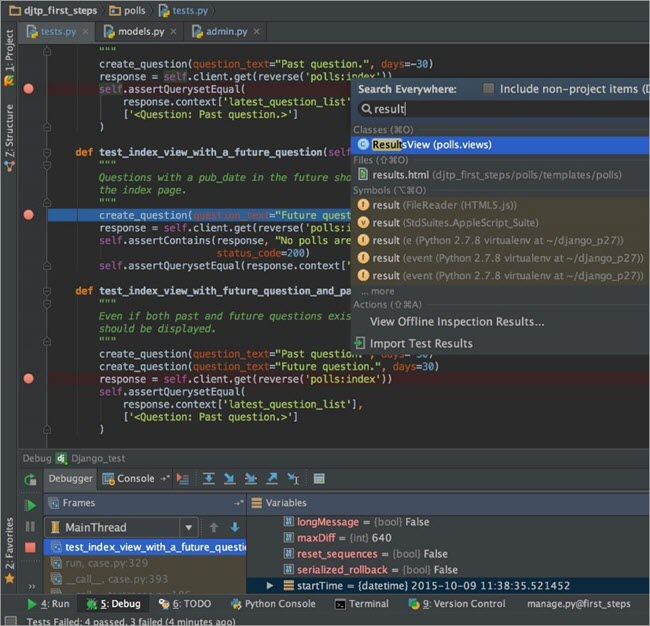
Task: Click the red Stop debugger icon
Action: point(30,547)
